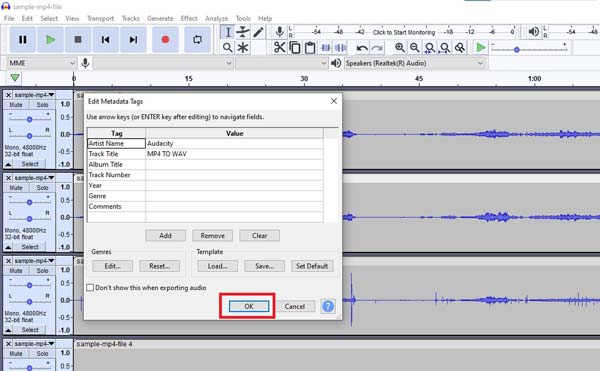Toggle Mute on the second track
This screenshot has width=600, height=371.
pyautogui.click(x=16, y=188)
